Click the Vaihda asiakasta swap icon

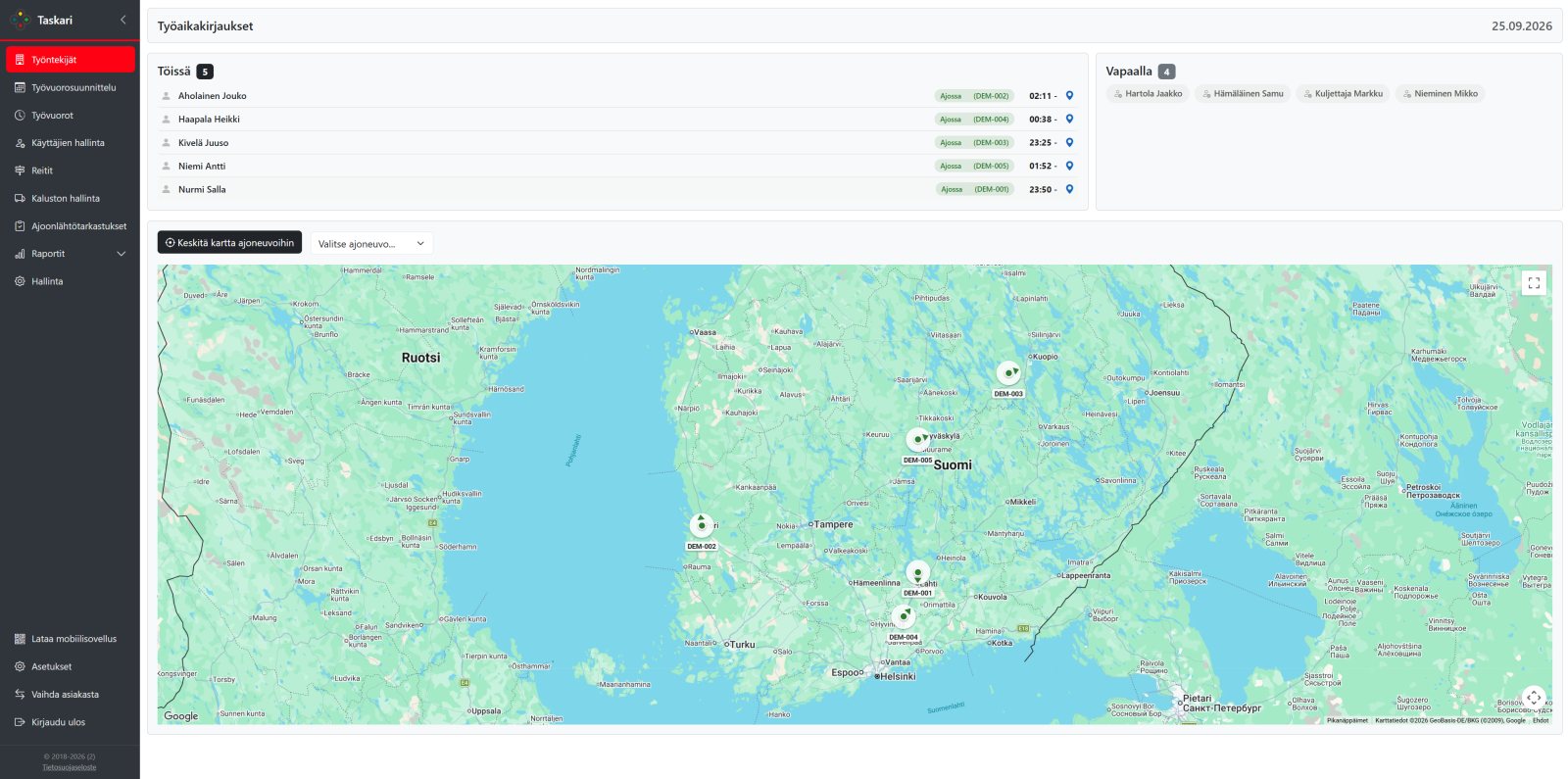pos(20,695)
